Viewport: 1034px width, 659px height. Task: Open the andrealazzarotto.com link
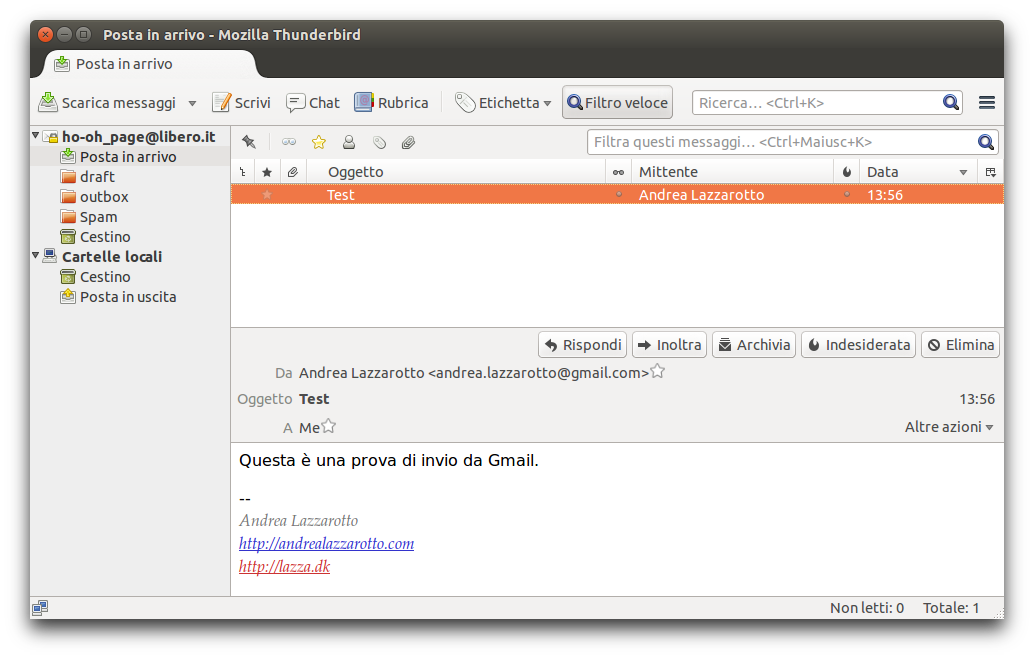pyautogui.click(x=326, y=544)
